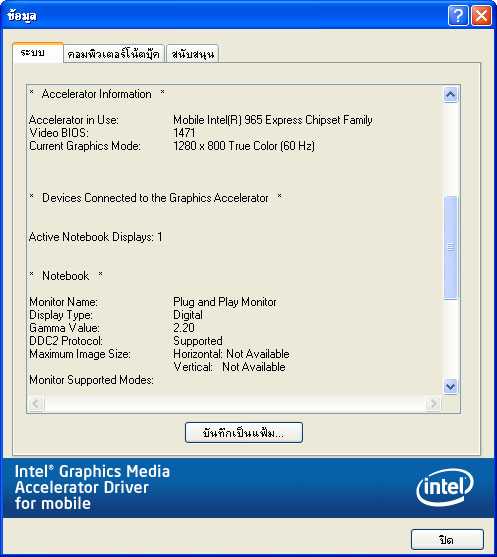Click the บันทึกเป็นแฟ้ม... button
The width and height of the screenshot is (497, 557).
(244, 432)
